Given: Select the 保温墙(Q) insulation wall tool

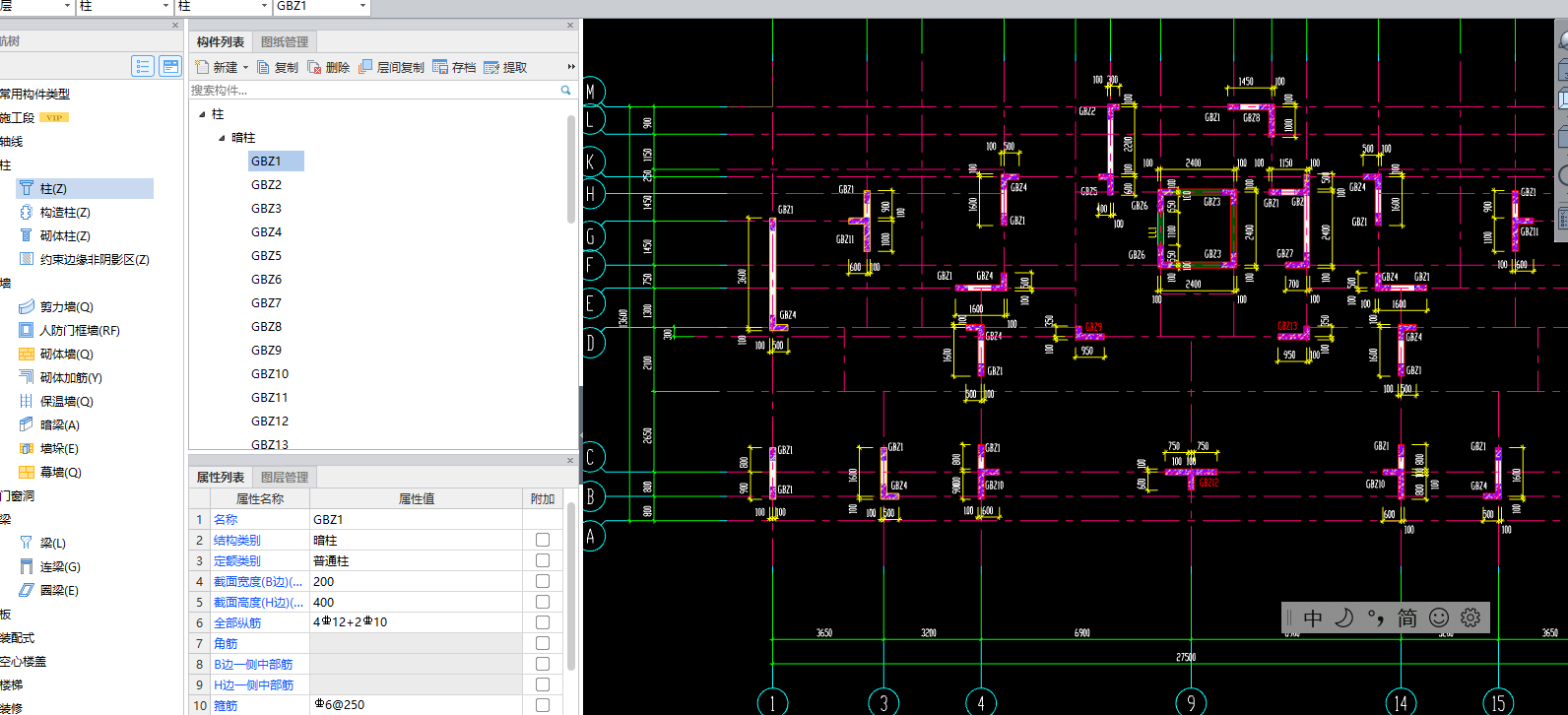Looking at the screenshot, I should tap(57, 401).
